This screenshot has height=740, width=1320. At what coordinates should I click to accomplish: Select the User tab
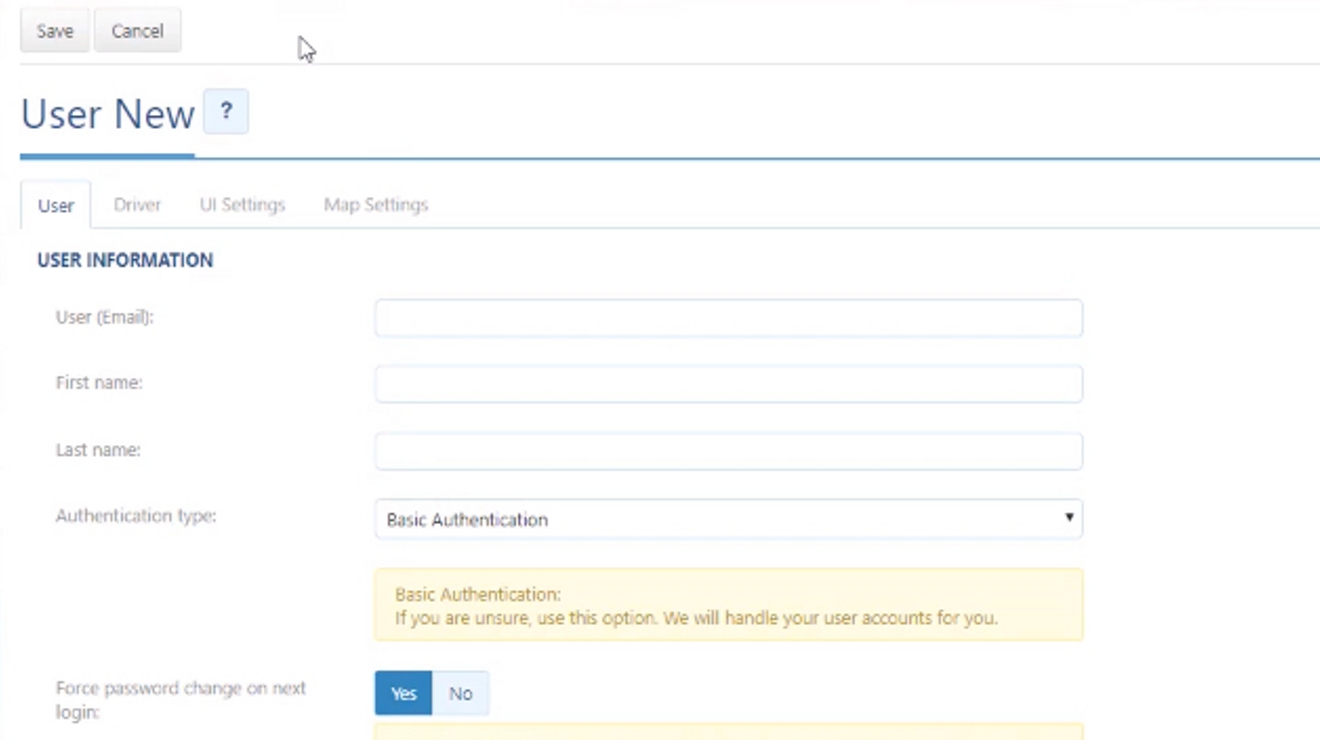(56, 205)
